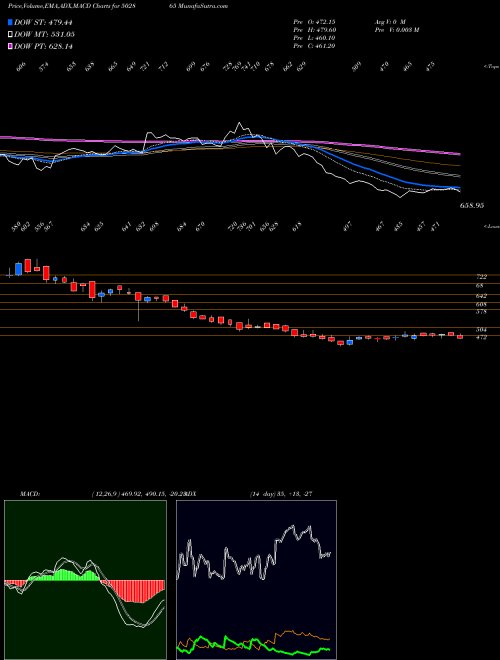Click the 605 price level label
500x660 pixels.
(481, 304)
